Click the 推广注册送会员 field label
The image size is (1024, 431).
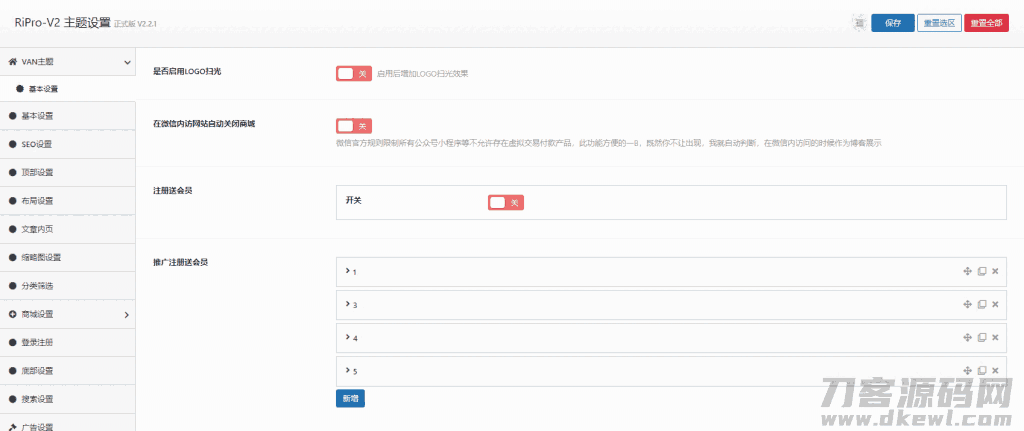[180, 262]
